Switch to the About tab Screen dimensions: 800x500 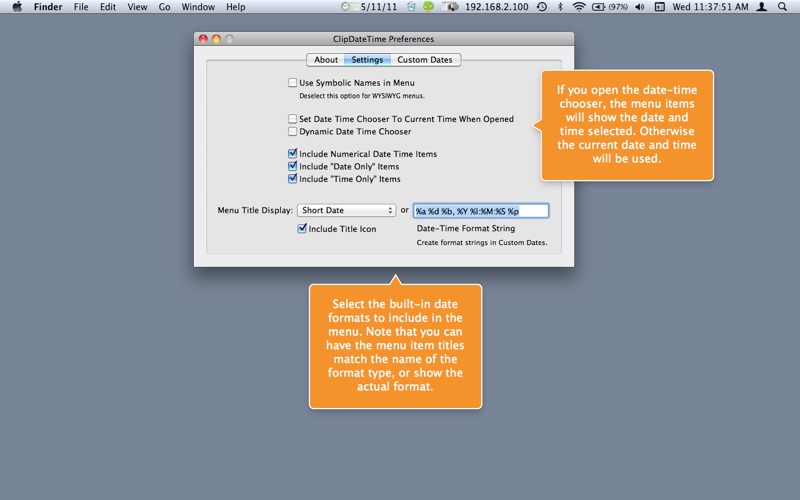(326, 60)
